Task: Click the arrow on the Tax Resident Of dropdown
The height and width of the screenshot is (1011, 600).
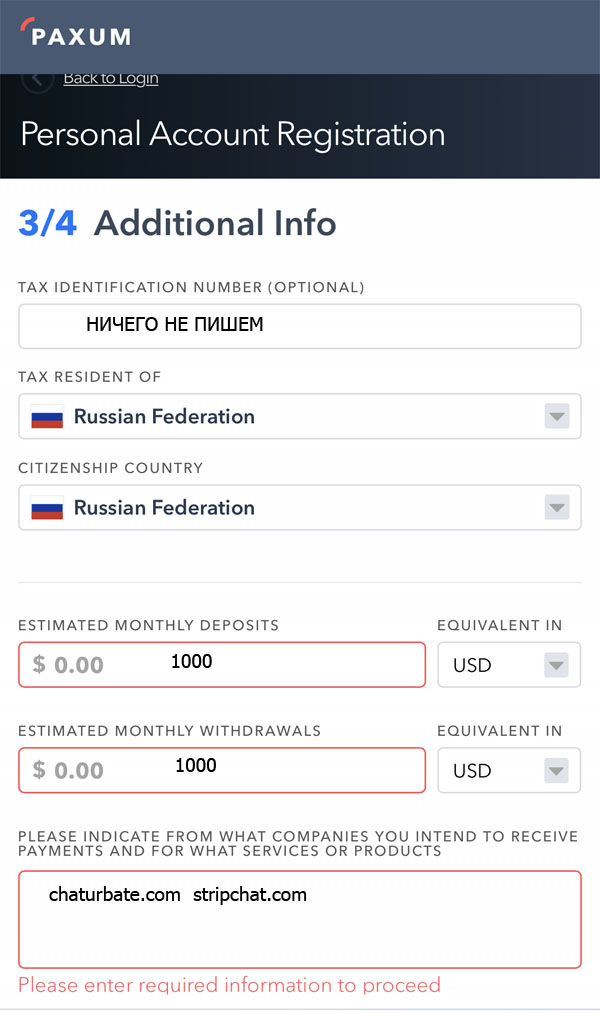Action: pos(557,417)
